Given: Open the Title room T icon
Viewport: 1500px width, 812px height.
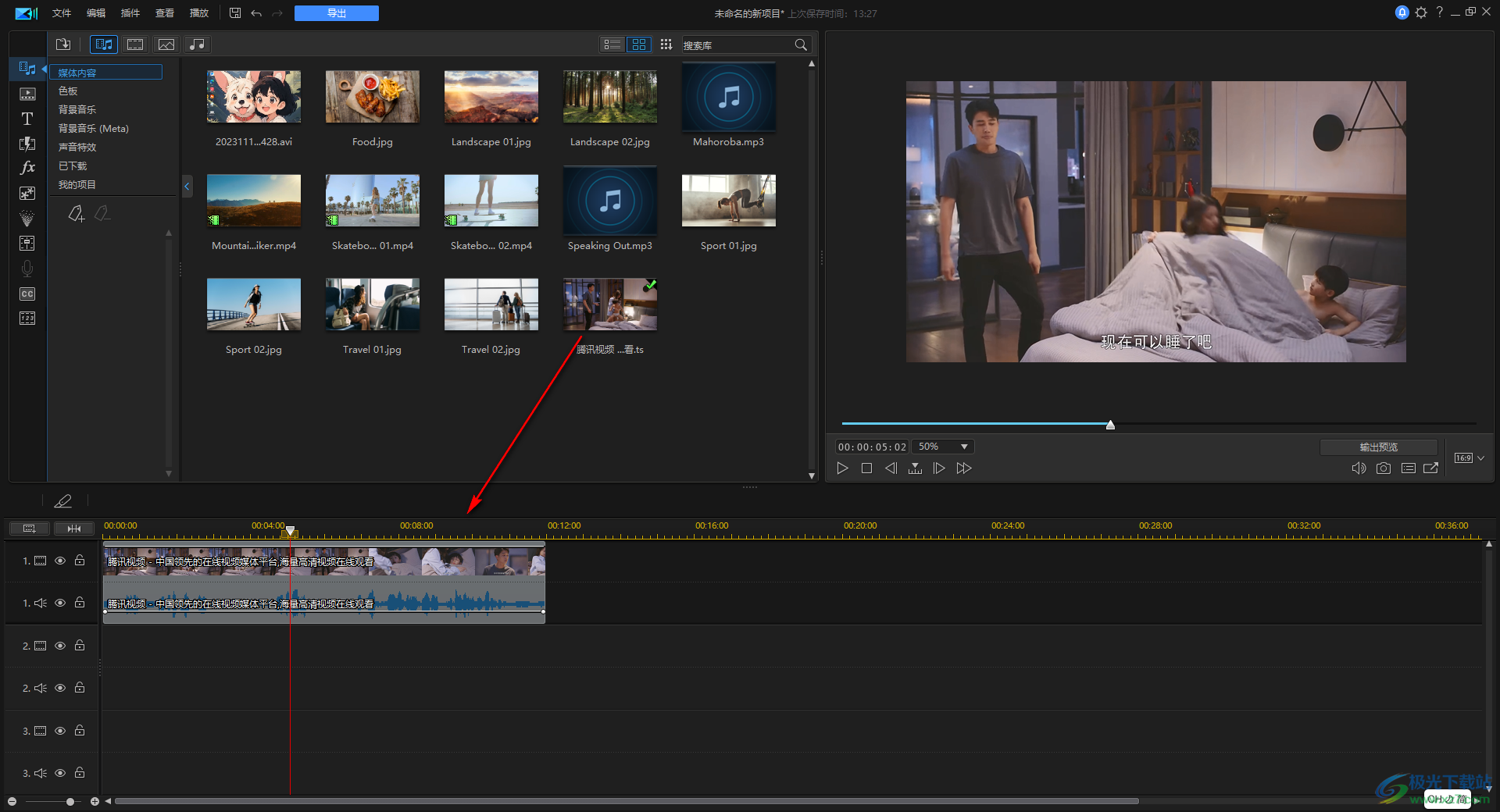Looking at the screenshot, I should coord(27,119).
